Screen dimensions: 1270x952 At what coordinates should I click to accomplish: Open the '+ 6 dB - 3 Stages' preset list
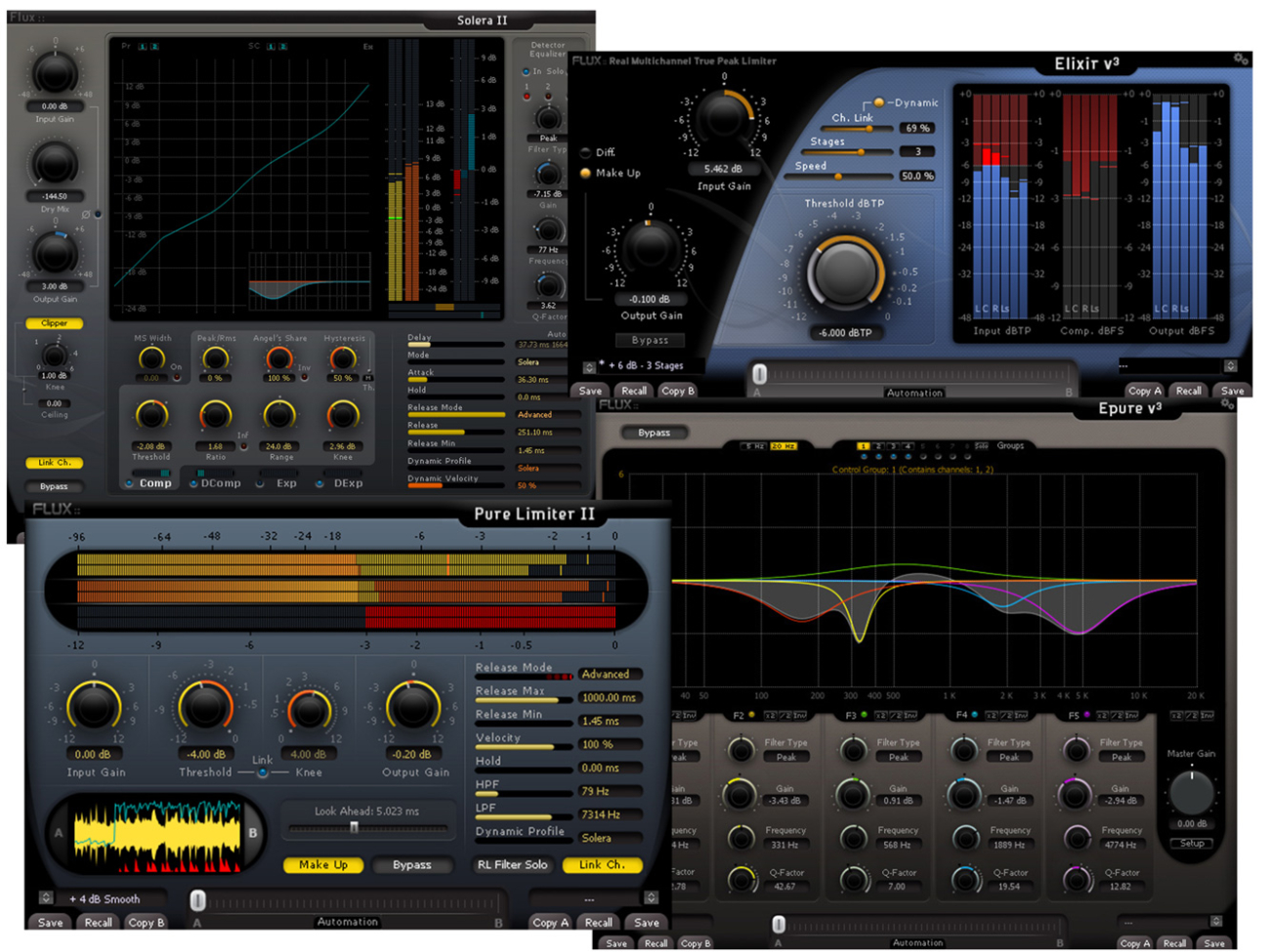pos(589,367)
